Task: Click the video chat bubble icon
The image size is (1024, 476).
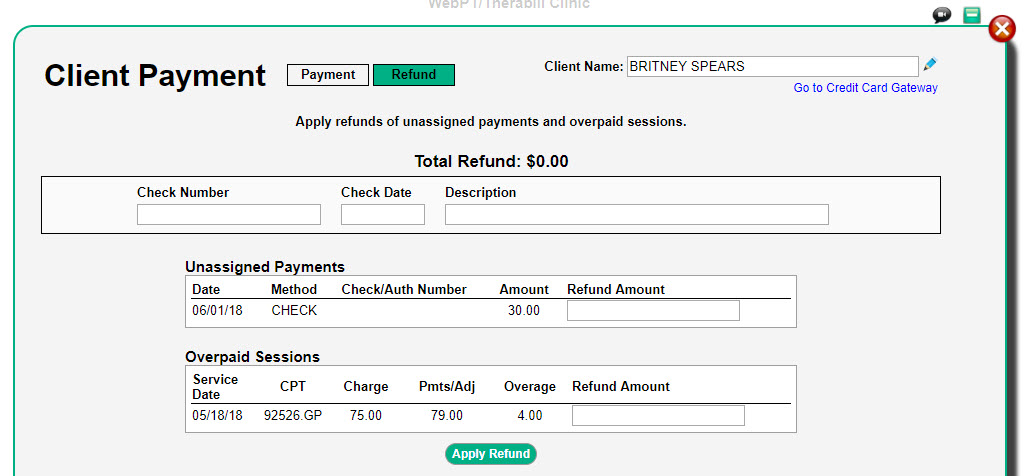Action: click(x=942, y=15)
